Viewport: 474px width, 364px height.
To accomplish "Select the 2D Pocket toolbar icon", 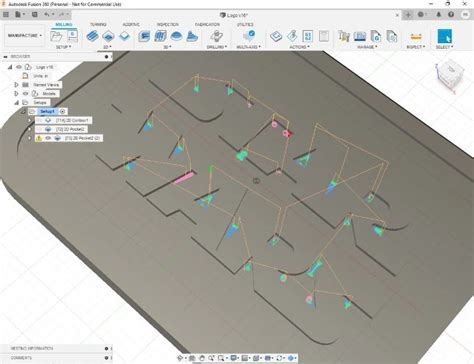I will tap(108, 36).
